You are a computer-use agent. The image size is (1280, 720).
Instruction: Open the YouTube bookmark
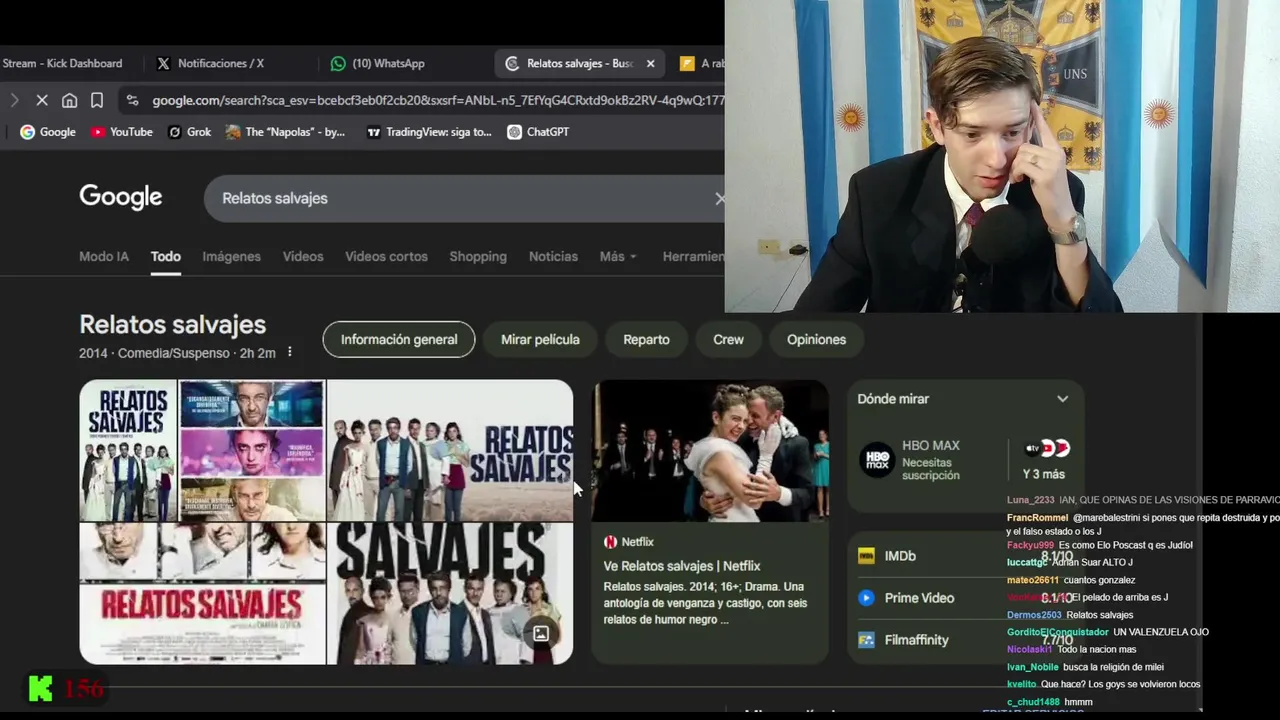[x=121, y=132]
